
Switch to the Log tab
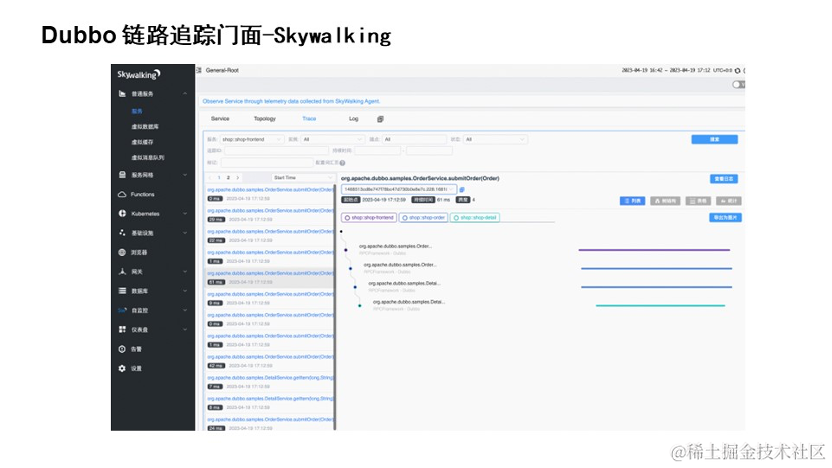tap(354, 119)
